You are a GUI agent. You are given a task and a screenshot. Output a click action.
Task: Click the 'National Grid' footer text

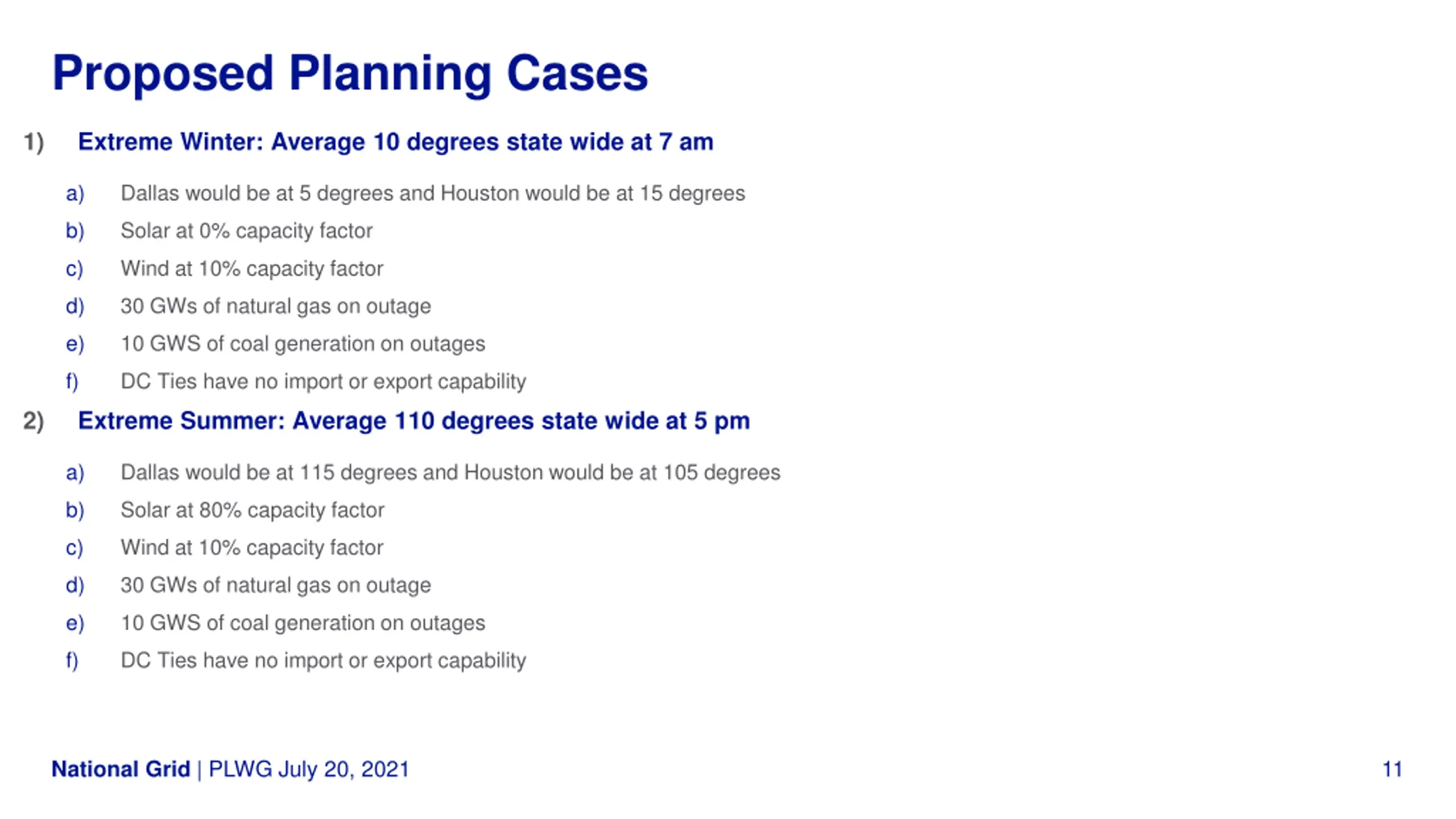pyautogui.click(x=121, y=769)
